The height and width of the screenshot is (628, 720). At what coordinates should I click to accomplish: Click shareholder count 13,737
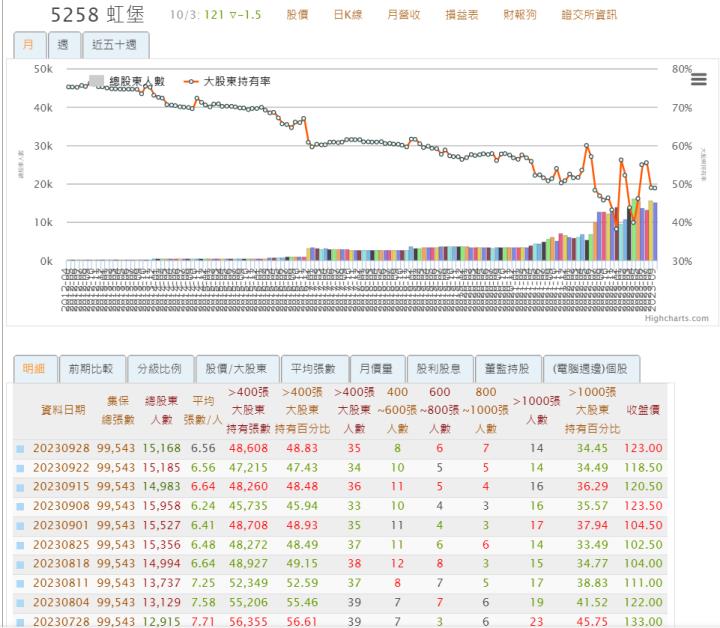point(162,583)
